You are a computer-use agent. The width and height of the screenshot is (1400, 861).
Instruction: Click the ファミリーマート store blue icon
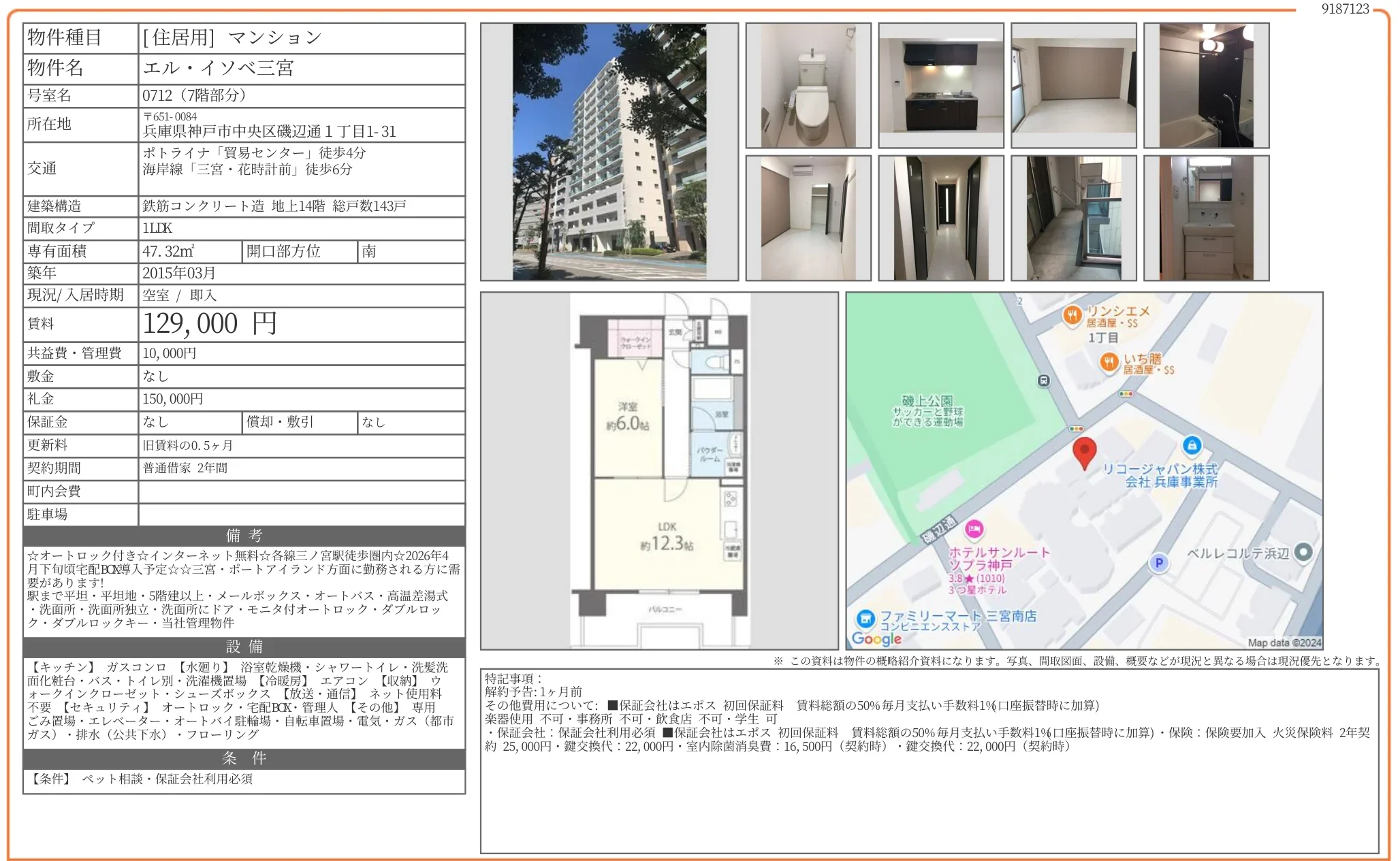[x=865, y=619]
